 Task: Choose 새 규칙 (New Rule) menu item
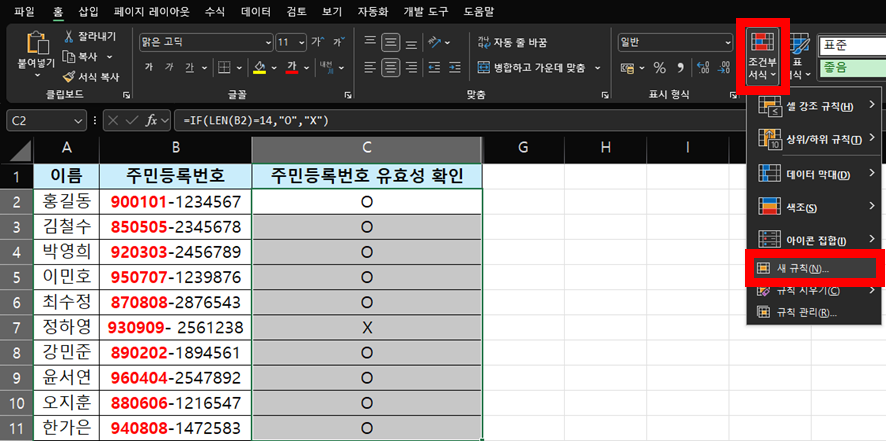[x=814, y=269]
